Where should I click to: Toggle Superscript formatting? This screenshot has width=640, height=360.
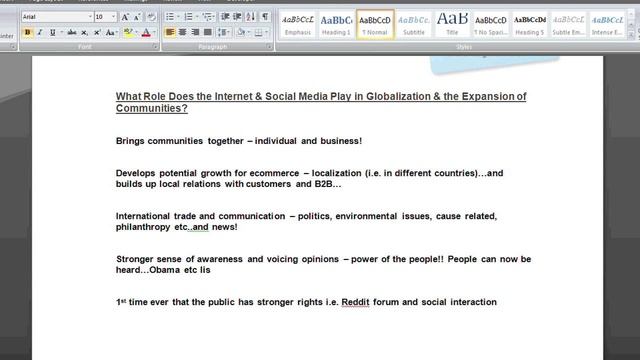(97, 32)
